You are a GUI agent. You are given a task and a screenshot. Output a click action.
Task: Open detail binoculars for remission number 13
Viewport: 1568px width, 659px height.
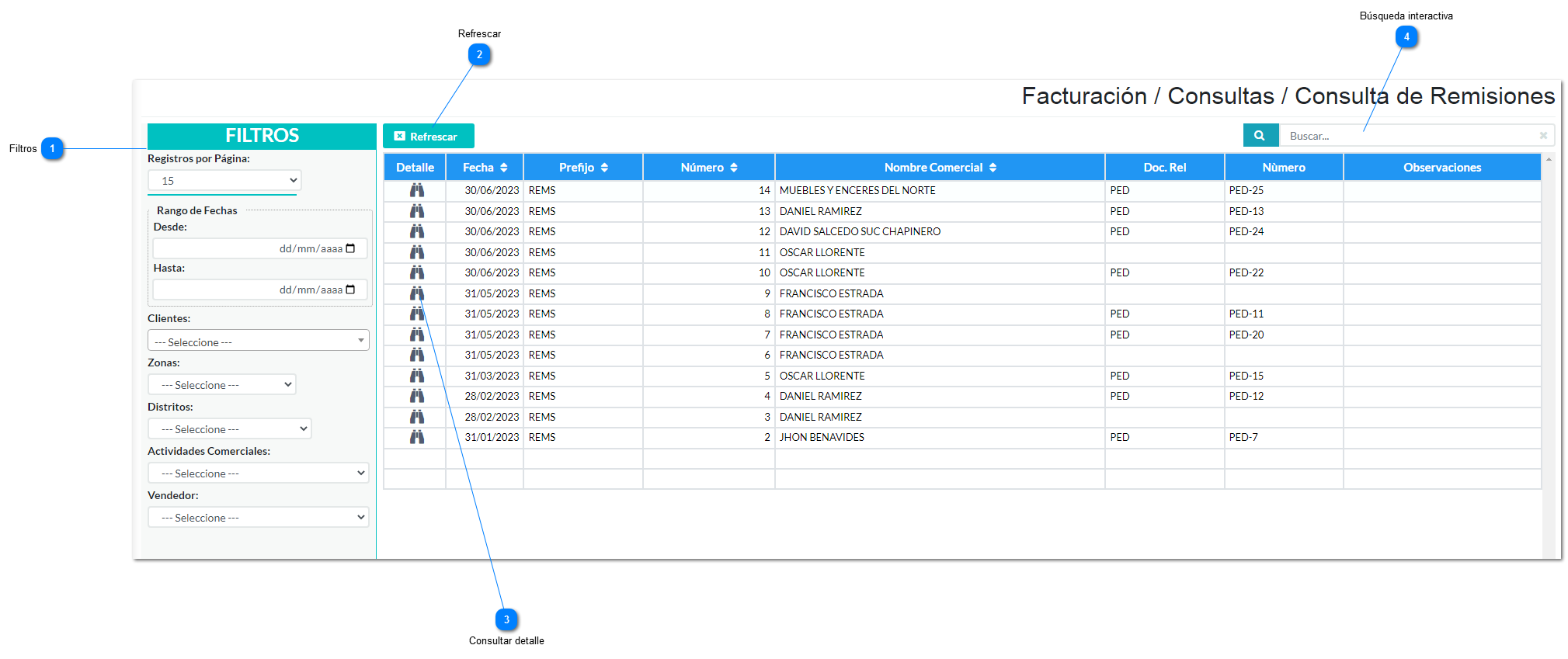coord(417,211)
